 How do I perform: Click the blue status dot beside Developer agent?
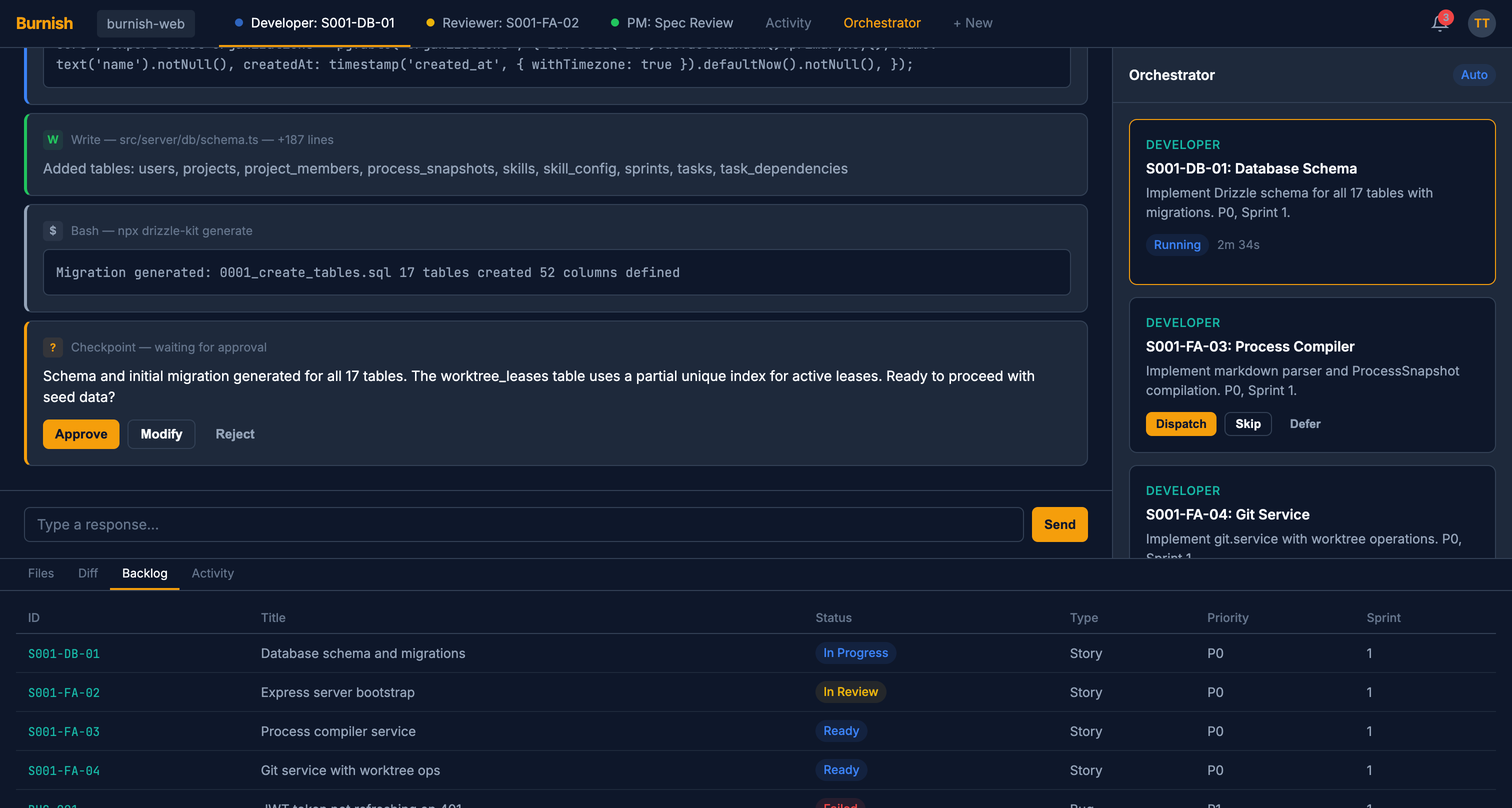pos(238,23)
